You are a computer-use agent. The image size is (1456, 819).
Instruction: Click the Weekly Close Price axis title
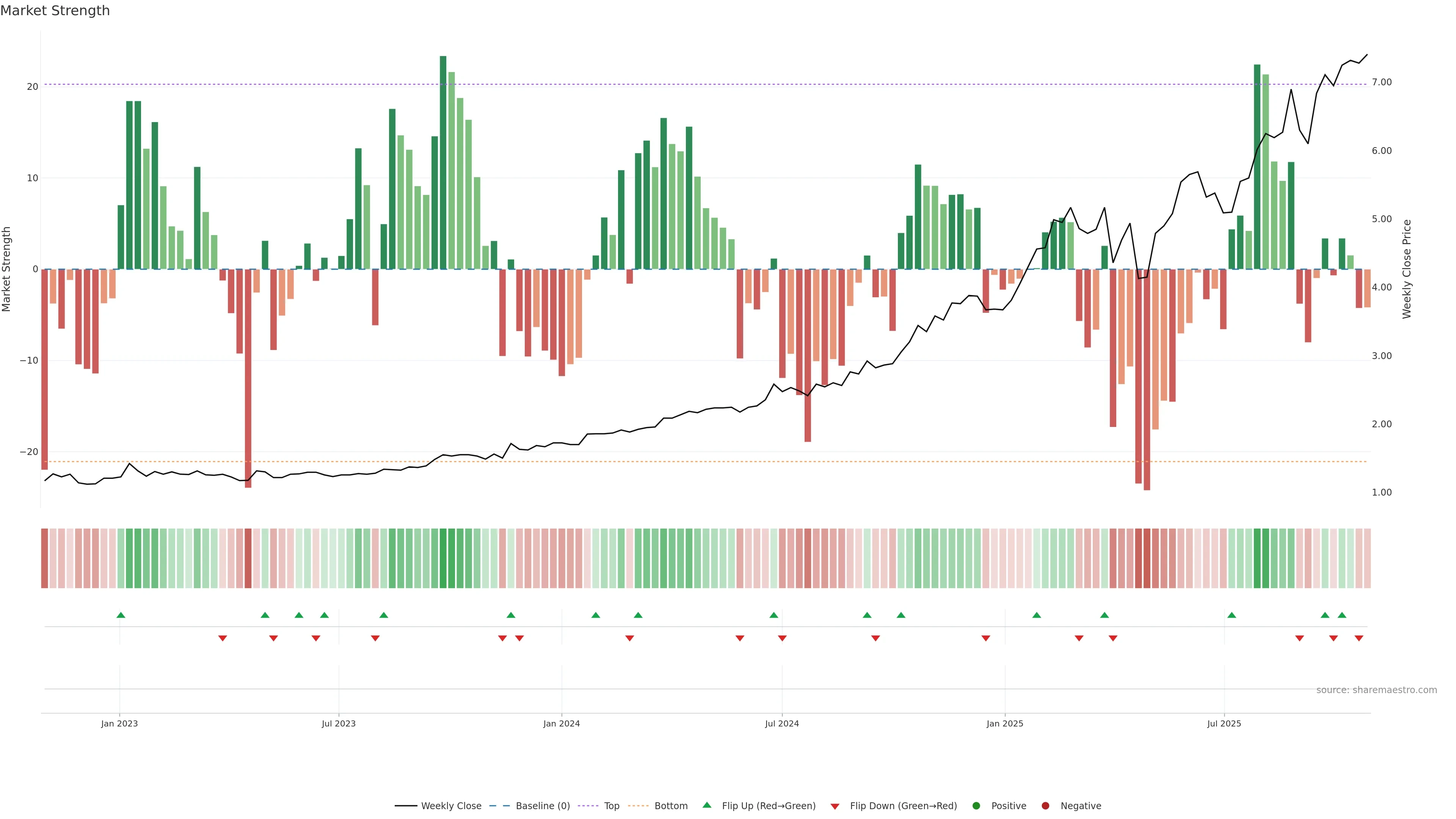point(1407,269)
